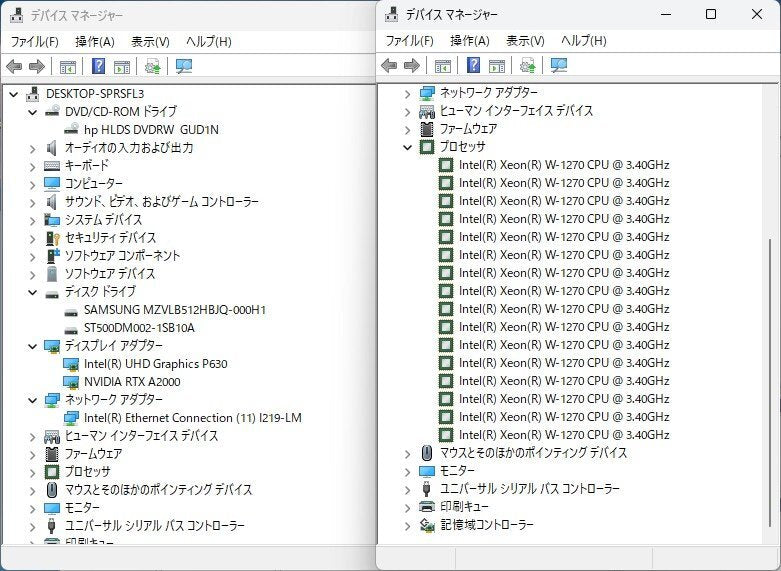781x571 pixels.
Task: Open 表示(V) menu in left window
Action: tap(150, 41)
